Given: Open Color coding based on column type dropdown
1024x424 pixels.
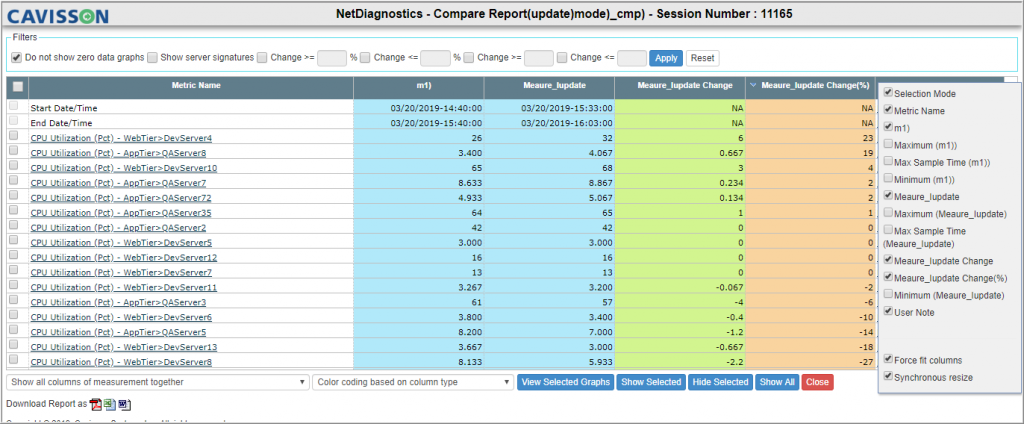Looking at the screenshot, I should [x=413, y=382].
